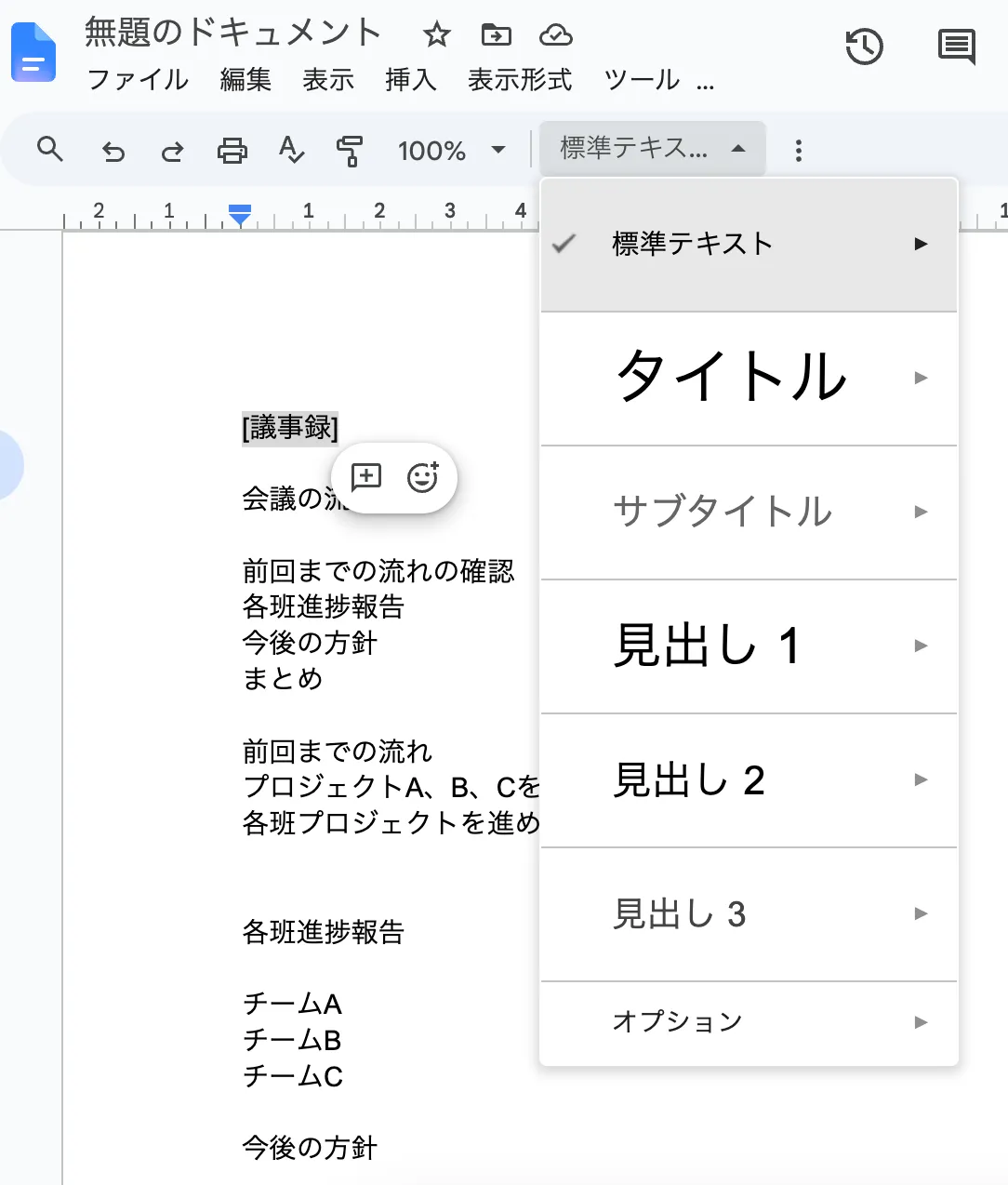
Task: Click the まとめ line
Action: click(283, 679)
